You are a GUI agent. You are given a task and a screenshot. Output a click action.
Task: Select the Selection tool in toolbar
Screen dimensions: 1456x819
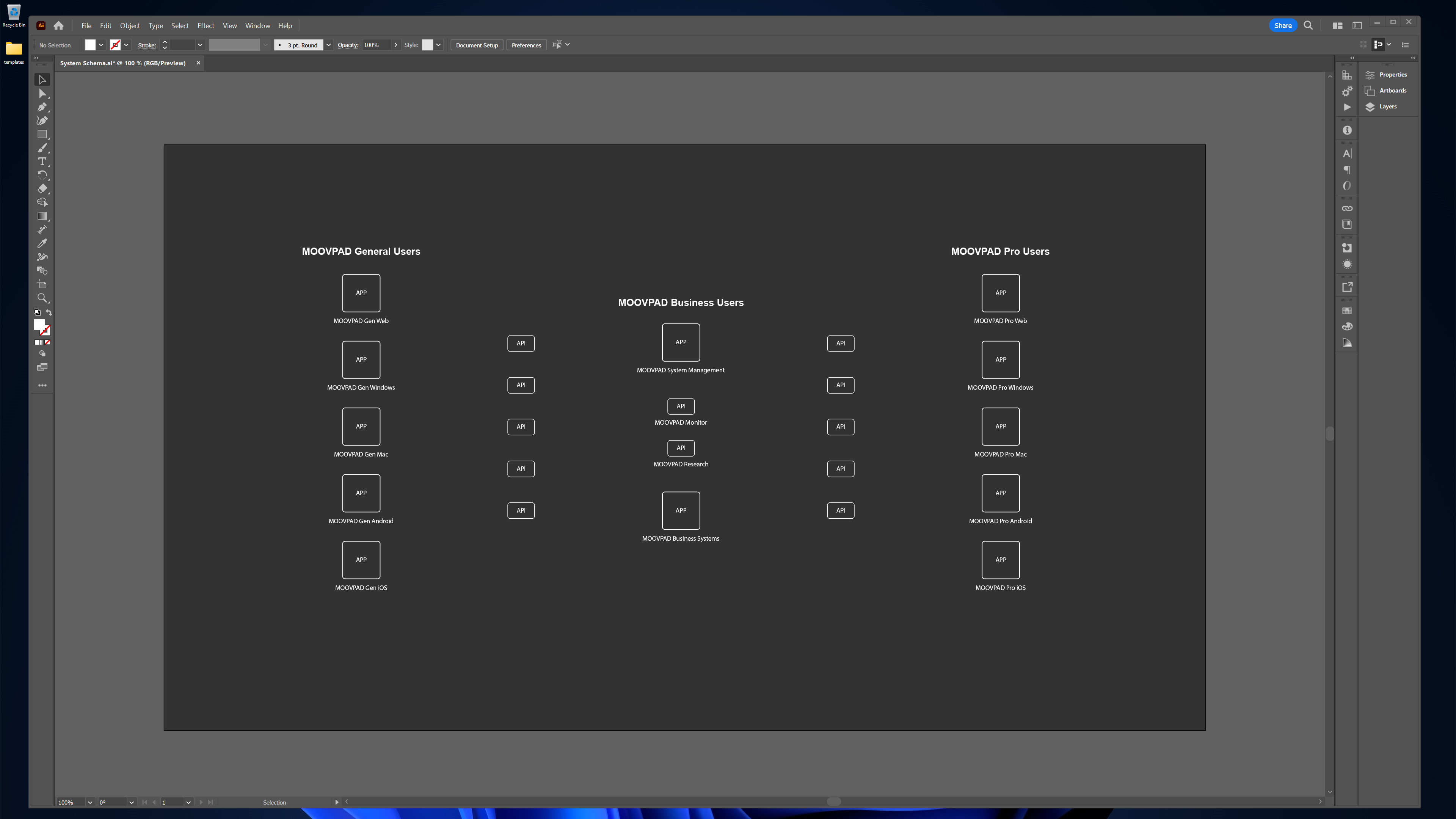[42, 79]
